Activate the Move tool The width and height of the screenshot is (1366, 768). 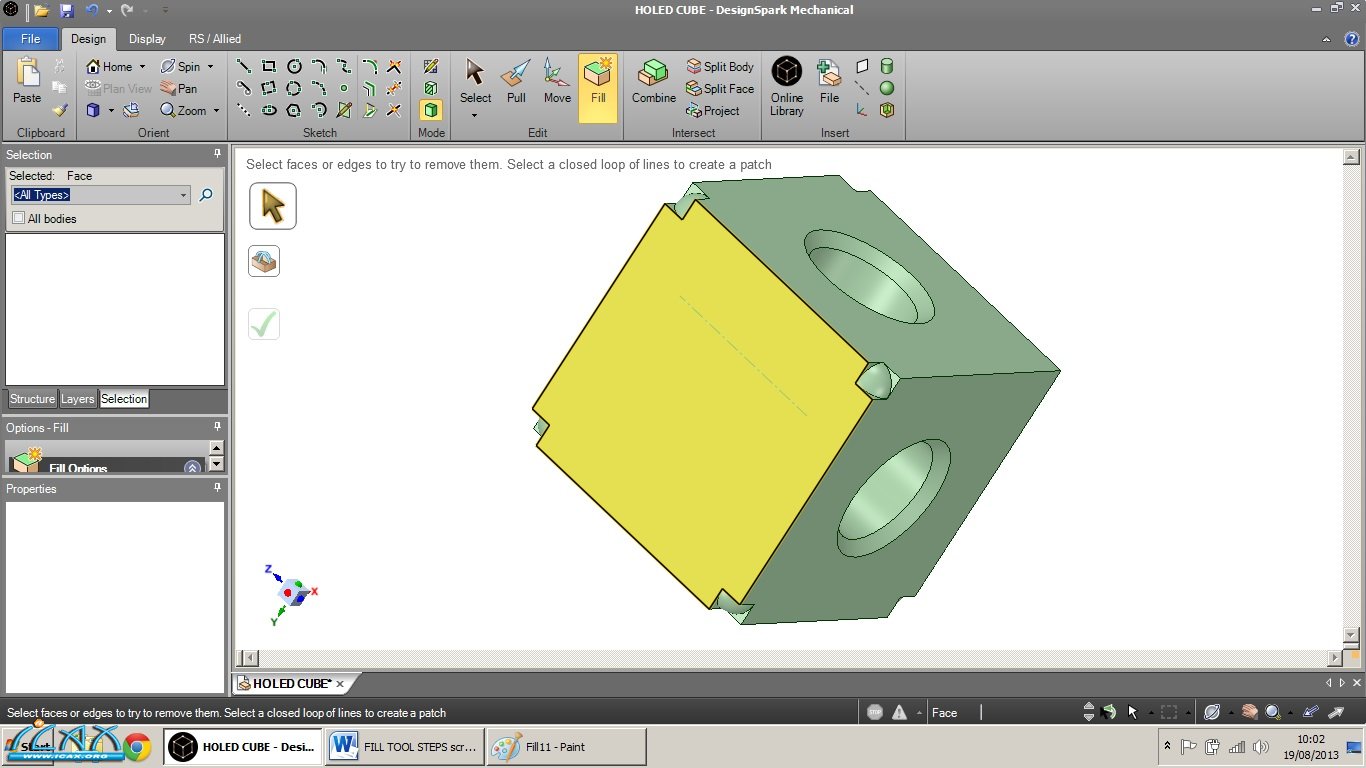(x=557, y=82)
